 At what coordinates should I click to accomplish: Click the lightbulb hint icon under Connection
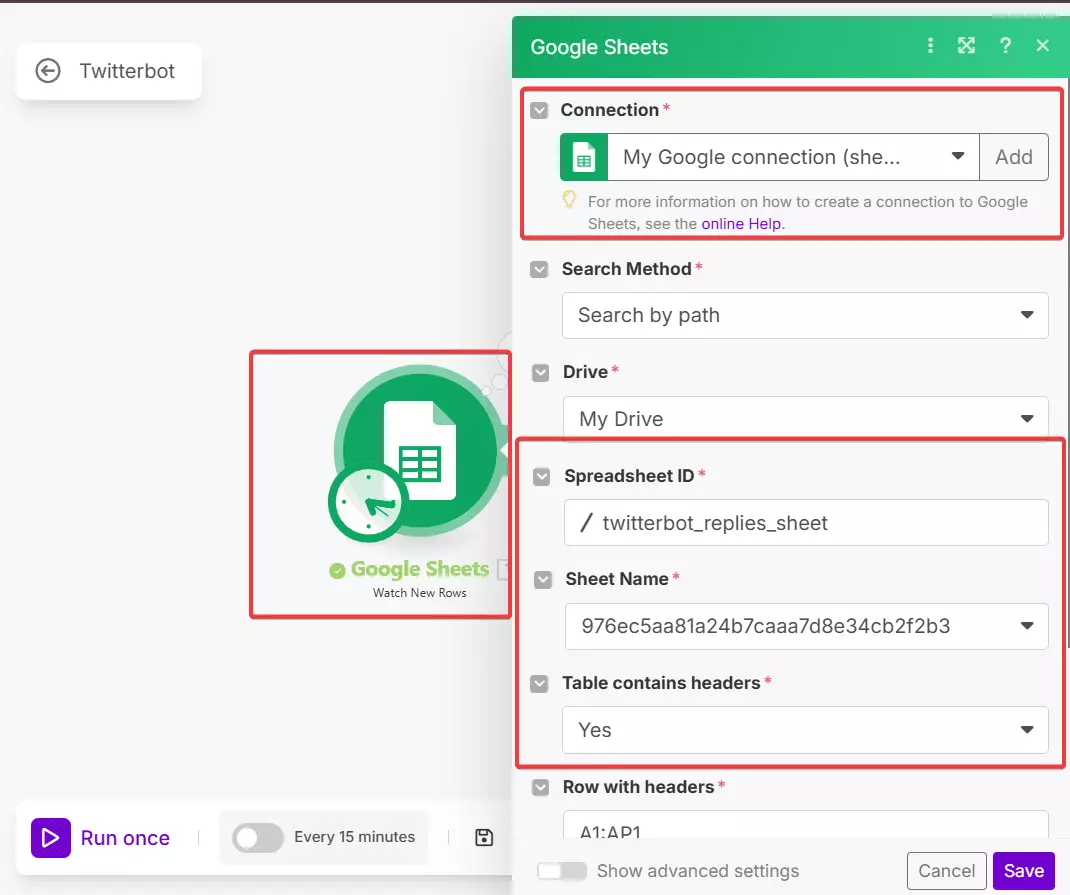coord(569,199)
